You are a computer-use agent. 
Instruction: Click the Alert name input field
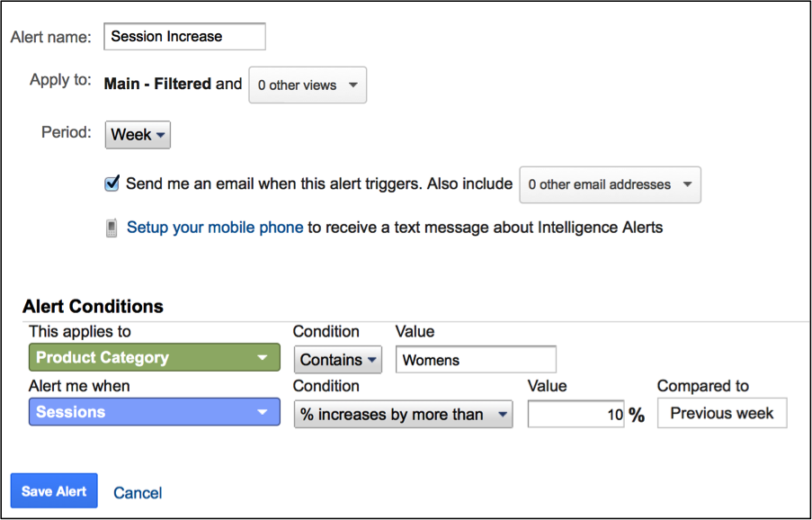click(184, 36)
